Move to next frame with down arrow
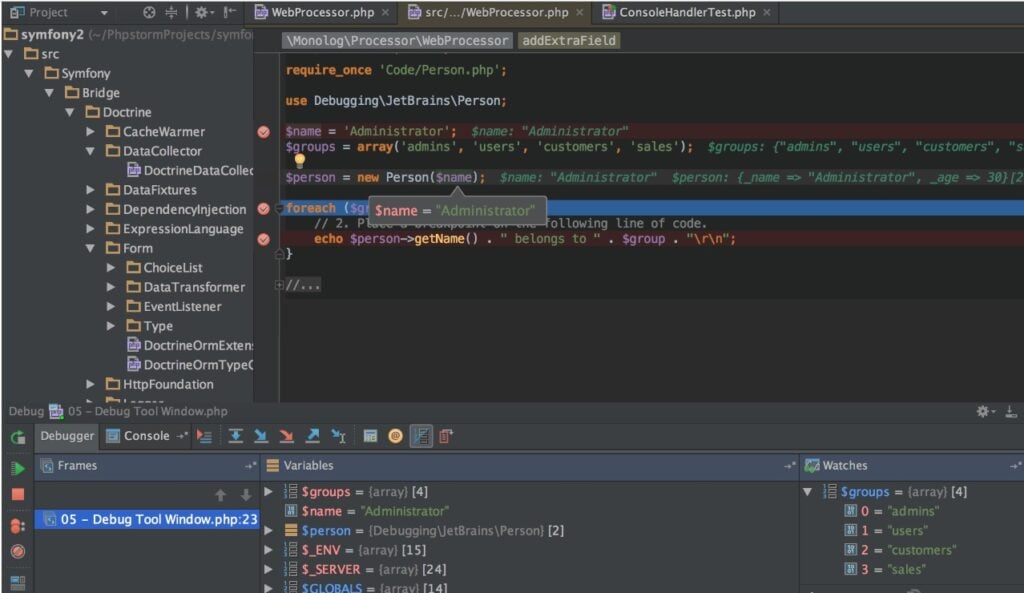 [x=246, y=495]
